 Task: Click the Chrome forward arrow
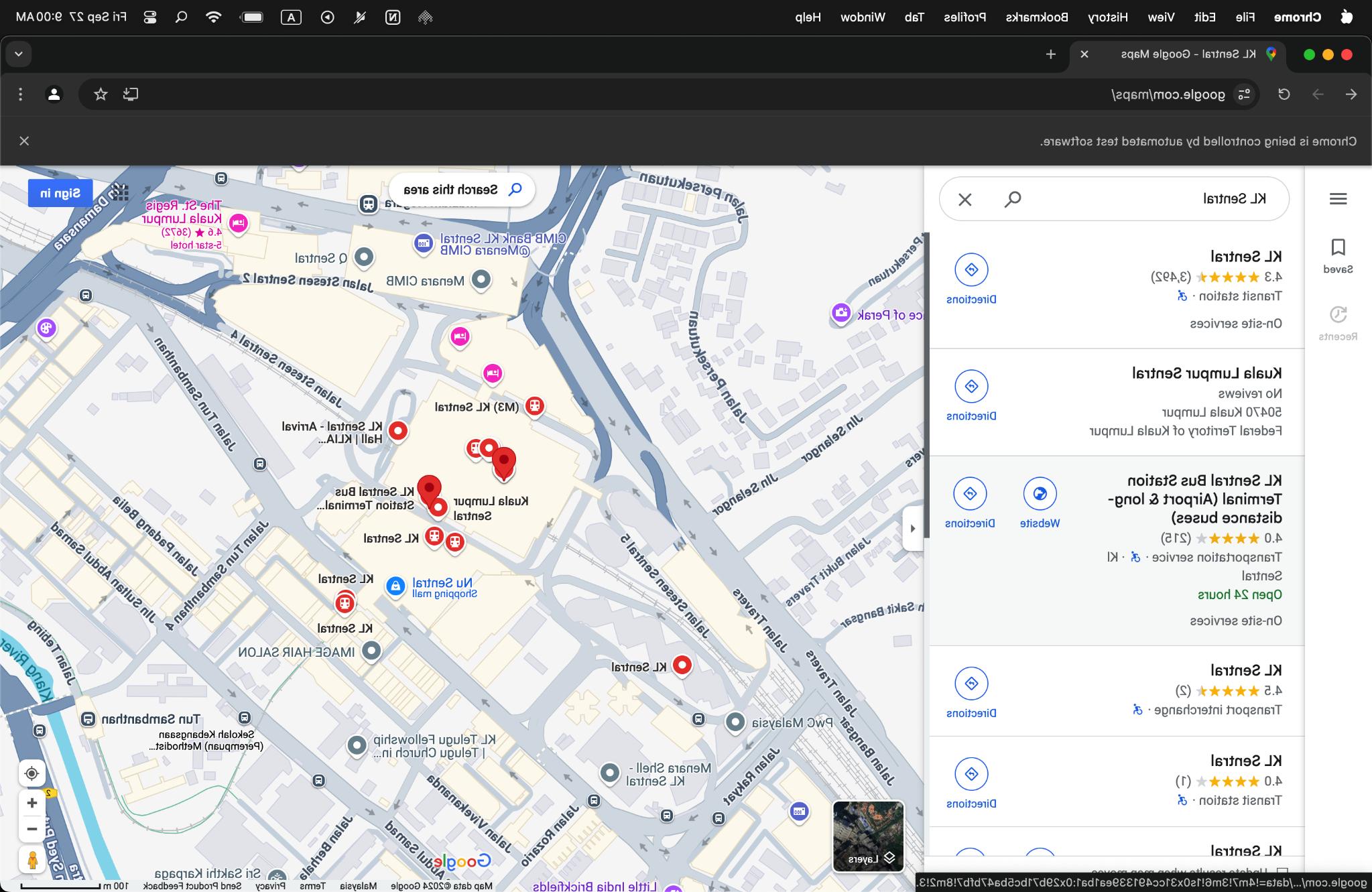point(1318,94)
